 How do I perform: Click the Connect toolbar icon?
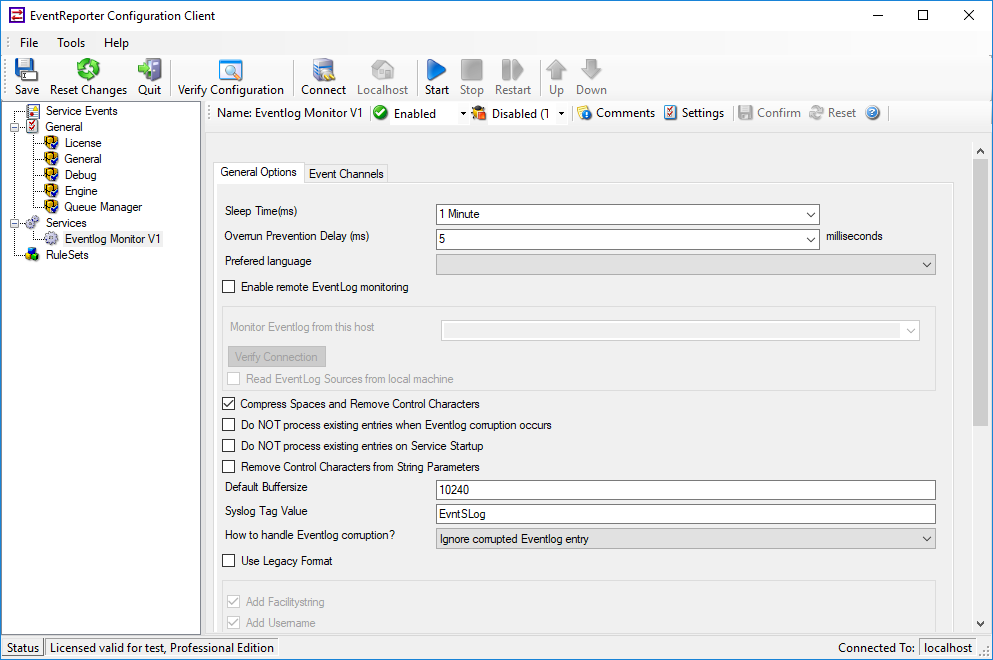[324, 70]
